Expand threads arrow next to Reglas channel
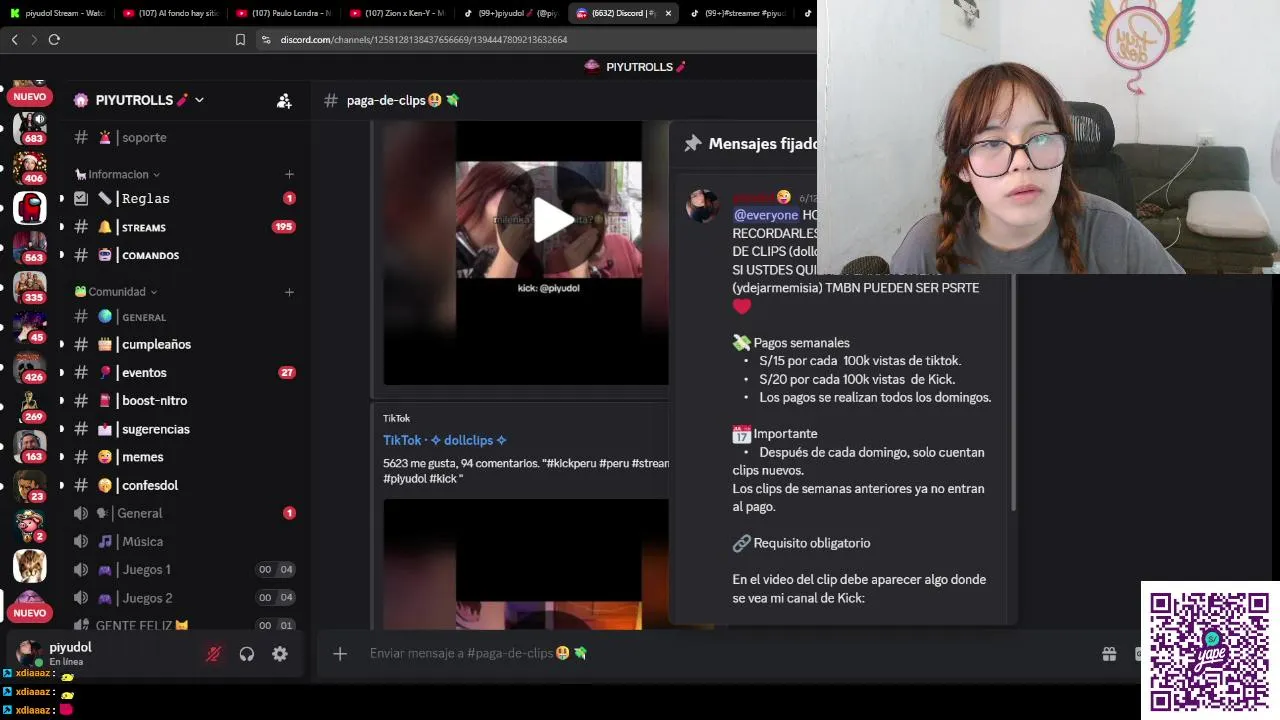This screenshot has height=720, width=1280. click(x=61, y=198)
